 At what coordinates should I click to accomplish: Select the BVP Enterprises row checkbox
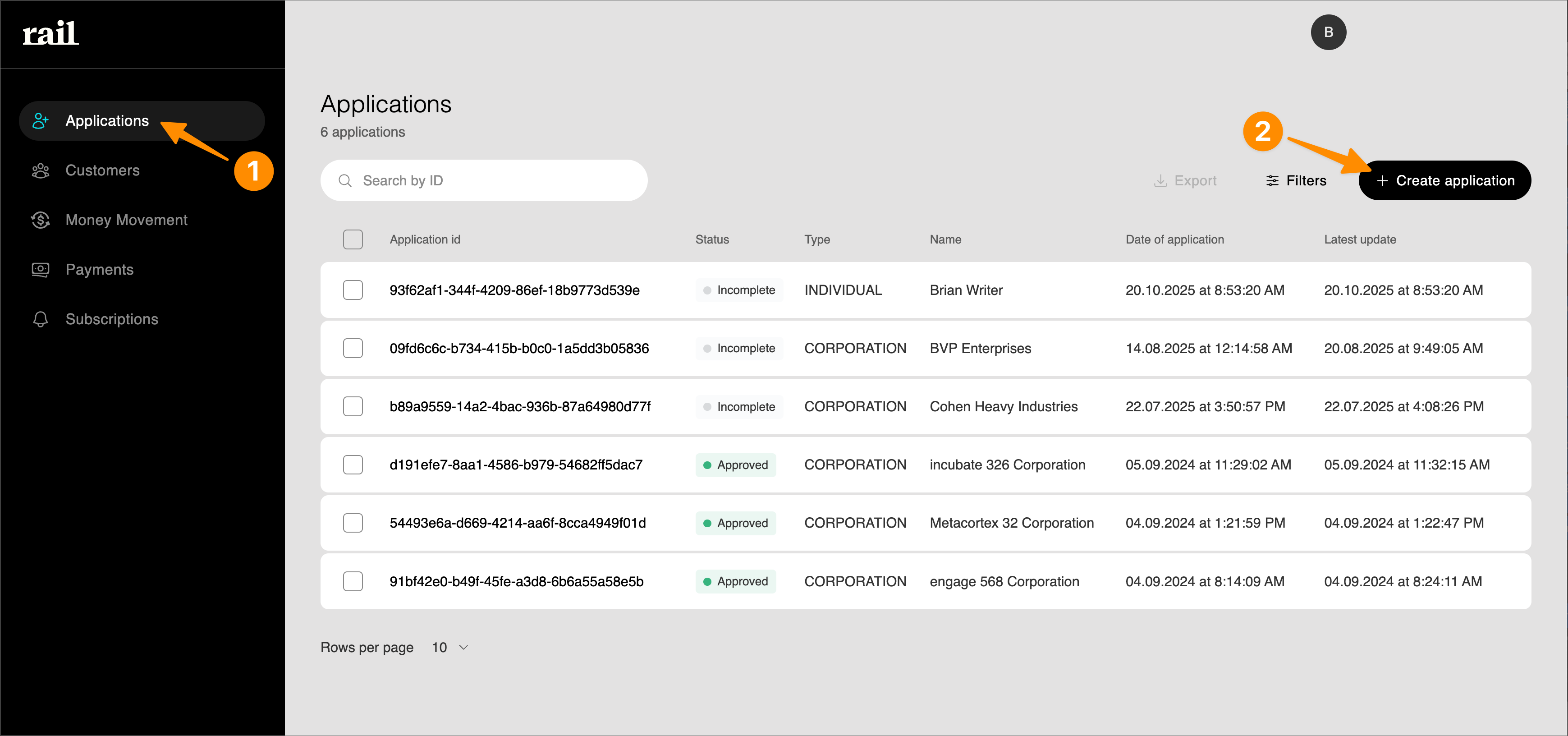pyautogui.click(x=353, y=348)
